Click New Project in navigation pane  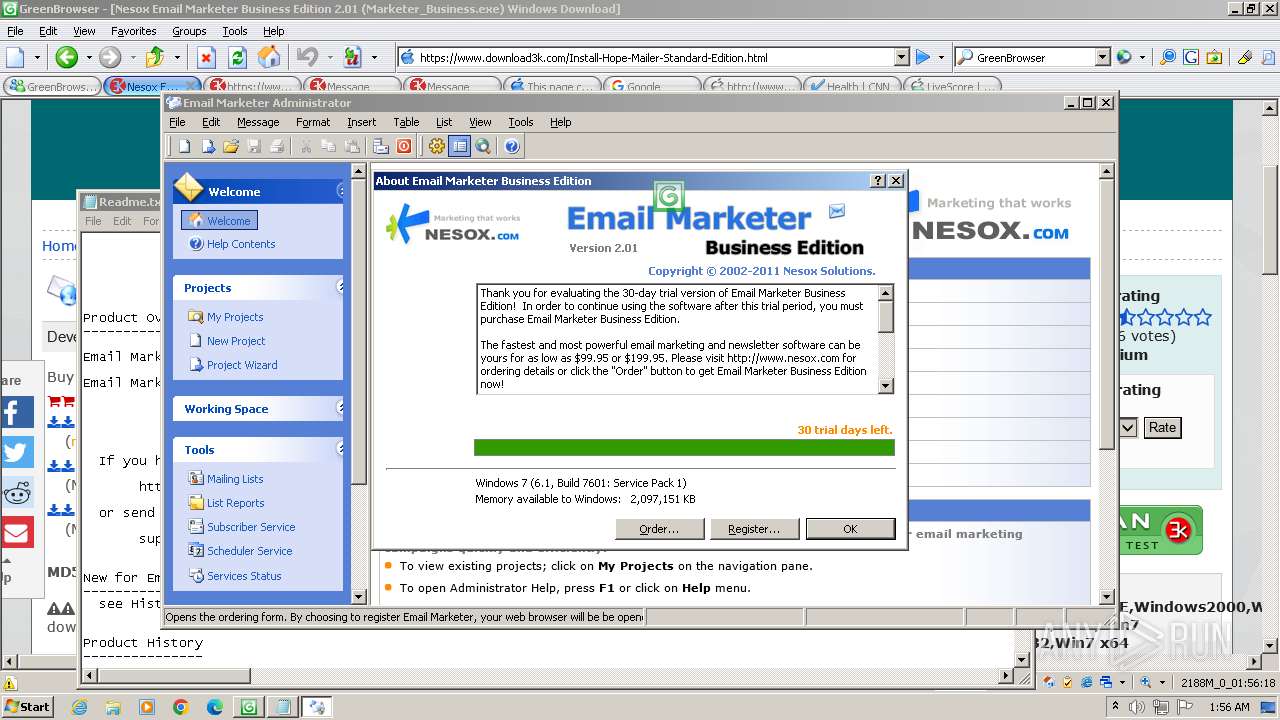point(236,341)
